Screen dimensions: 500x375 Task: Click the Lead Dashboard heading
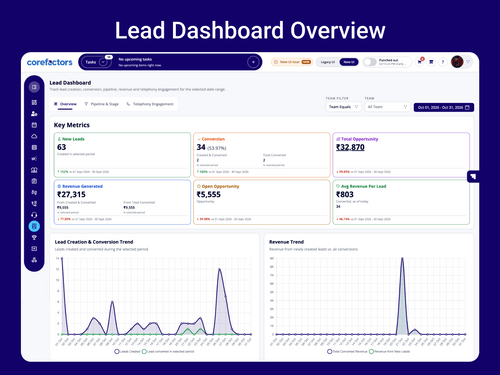coord(70,83)
